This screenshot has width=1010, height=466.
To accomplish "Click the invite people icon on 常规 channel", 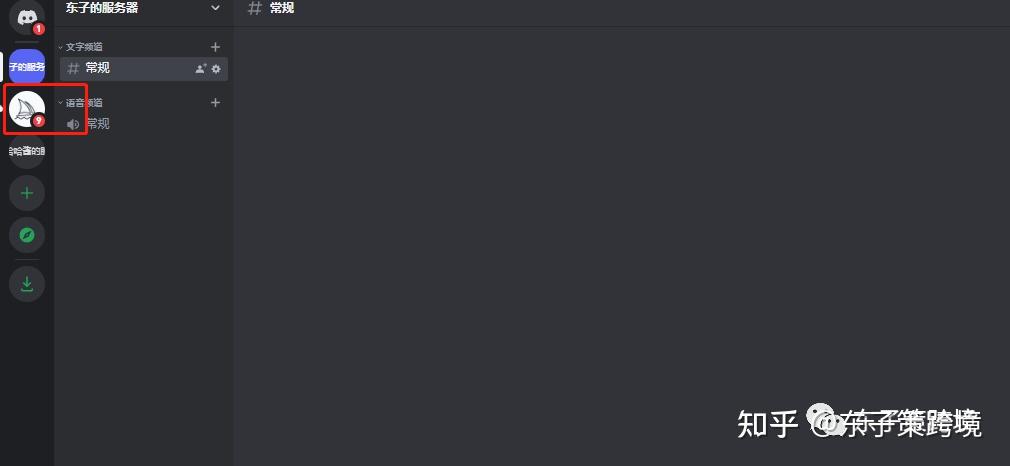I will point(200,68).
